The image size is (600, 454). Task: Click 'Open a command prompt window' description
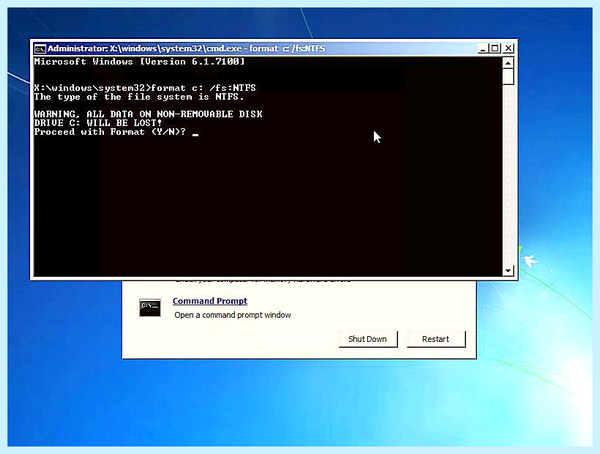[232, 315]
